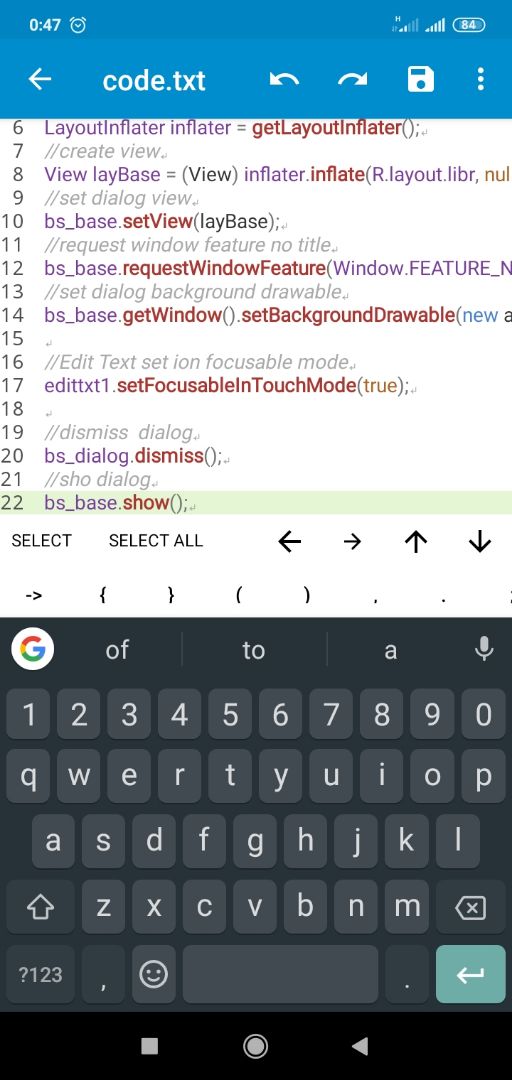Insert the -> symbol from the shortcut row
Viewport: 512px width, 1080px height.
[x=33, y=595]
